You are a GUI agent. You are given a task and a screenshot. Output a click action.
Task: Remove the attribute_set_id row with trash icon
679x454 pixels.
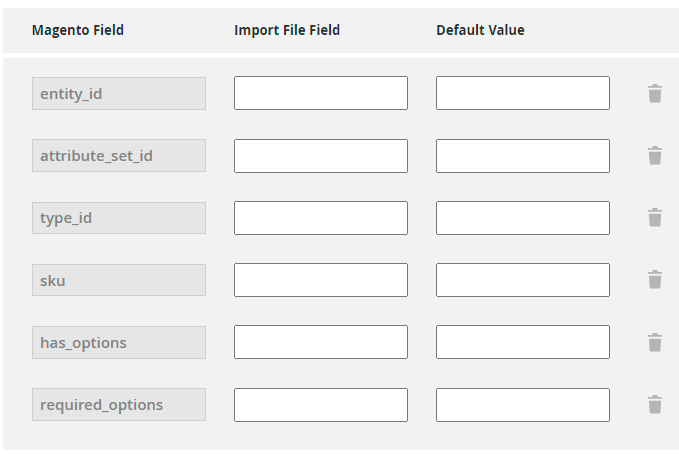coord(655,156)
